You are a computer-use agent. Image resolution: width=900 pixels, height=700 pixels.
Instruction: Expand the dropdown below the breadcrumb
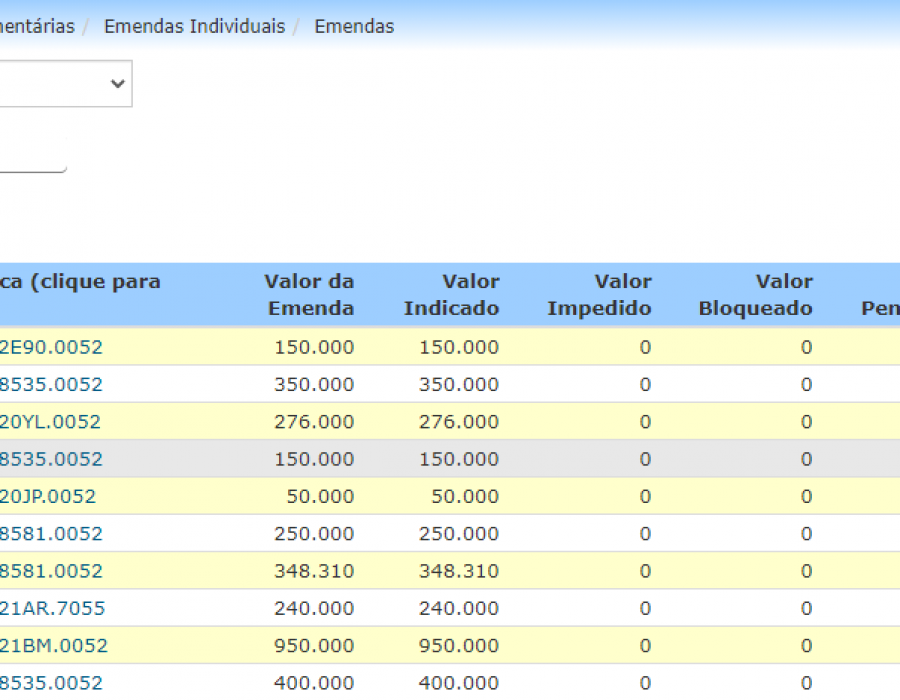65,84
